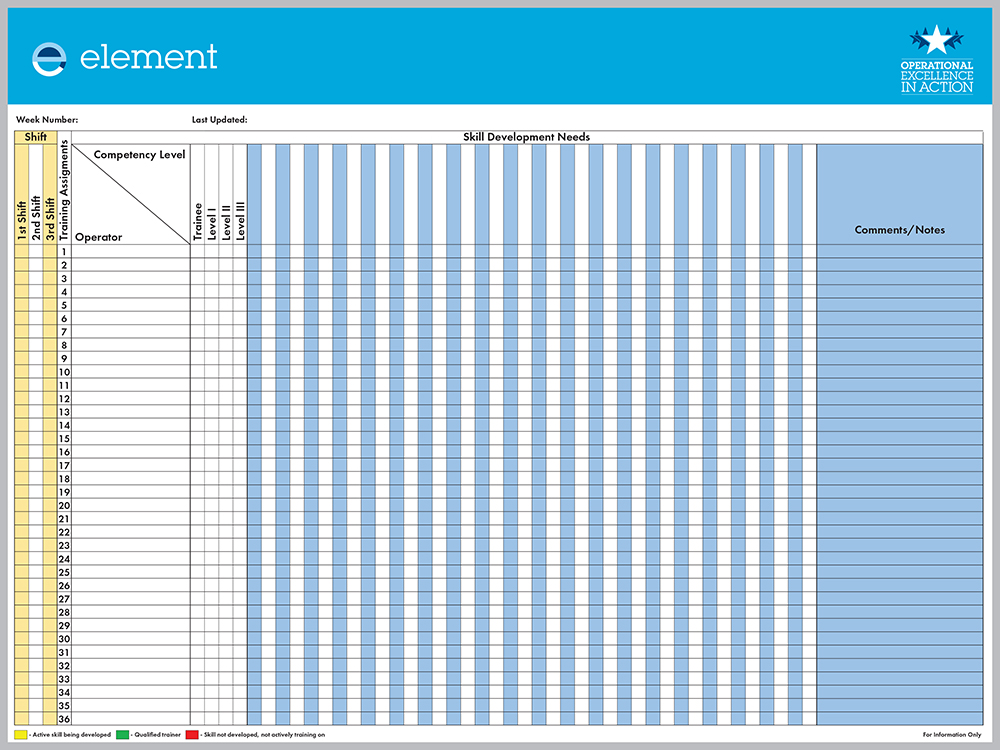Select row number 36
The width and height of the screenshot is (1000, 750).
[x=64, y=718]
